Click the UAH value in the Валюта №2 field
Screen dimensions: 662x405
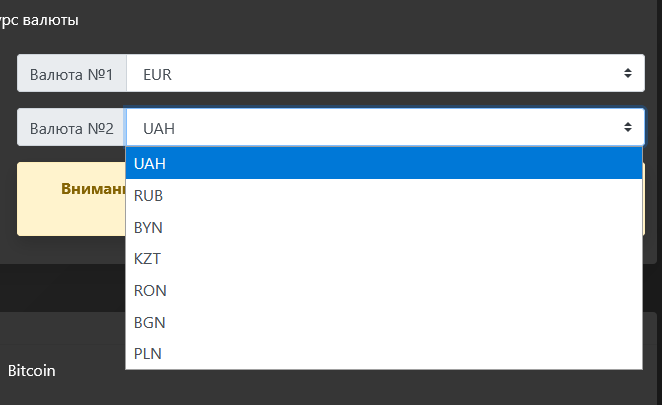[x=160, y=128]
